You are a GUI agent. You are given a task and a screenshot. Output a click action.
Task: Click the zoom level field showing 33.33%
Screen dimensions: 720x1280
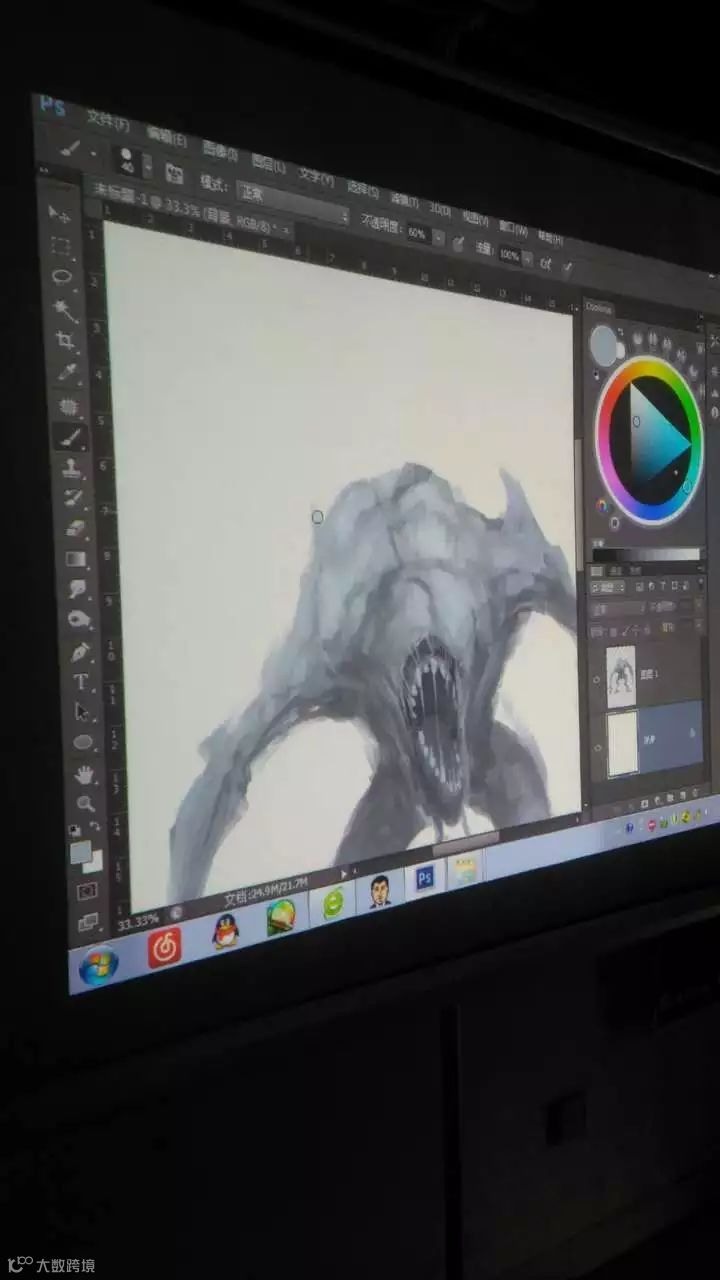pos(137,921)
